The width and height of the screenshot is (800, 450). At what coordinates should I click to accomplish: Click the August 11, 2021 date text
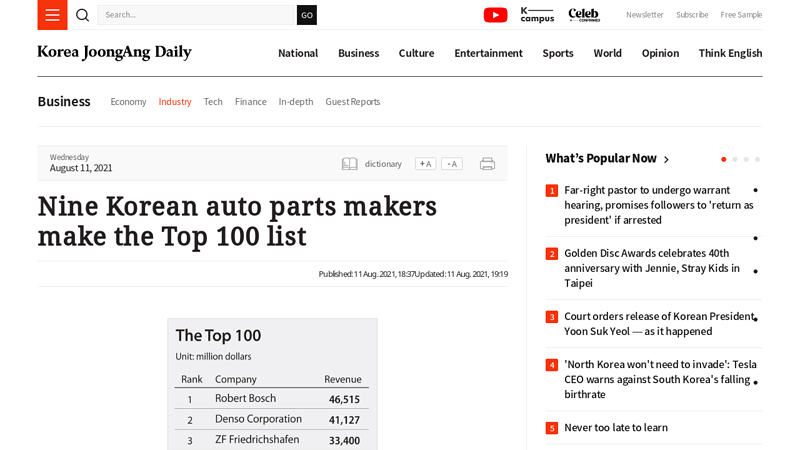(x=81, y=168)
